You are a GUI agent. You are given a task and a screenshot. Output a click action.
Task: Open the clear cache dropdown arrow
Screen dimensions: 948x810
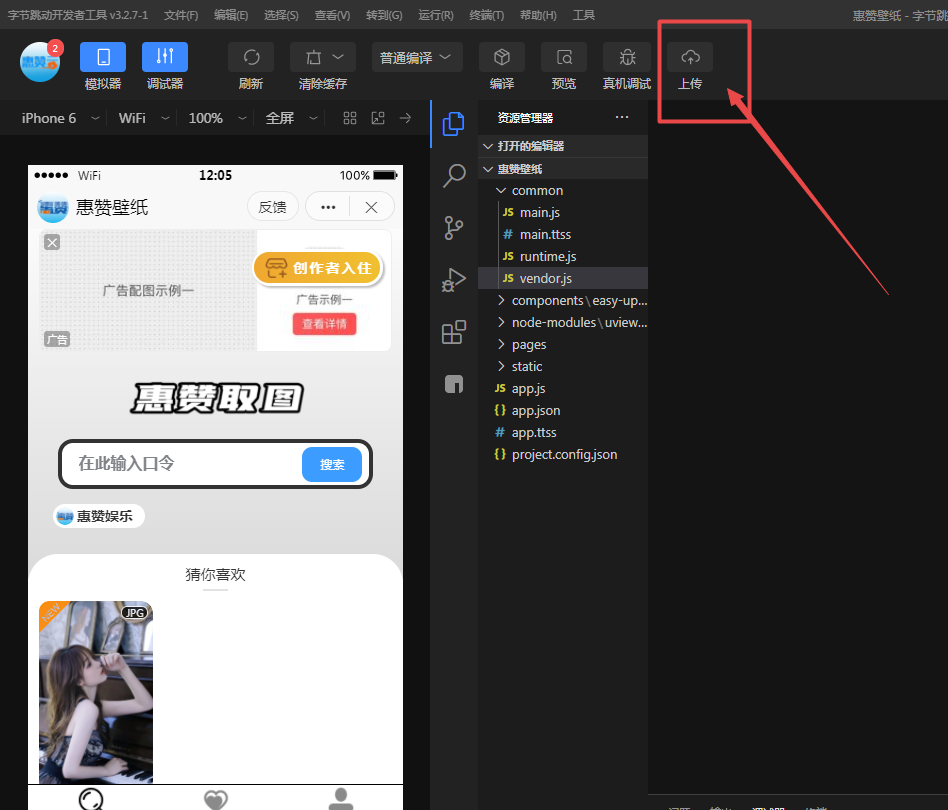(339, 57)
